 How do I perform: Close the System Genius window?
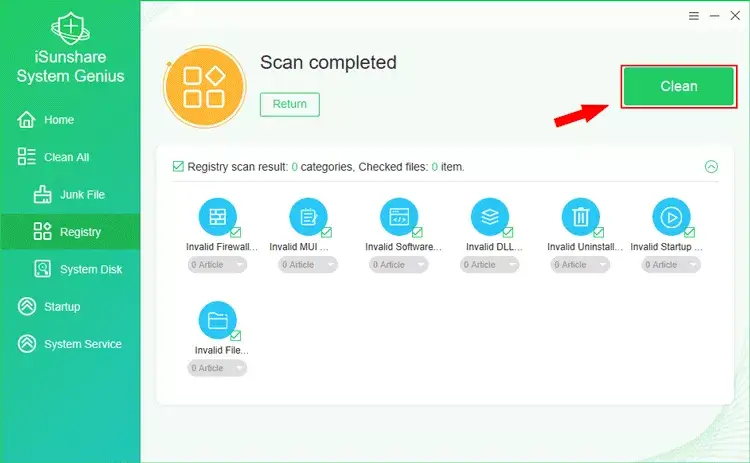[x=735, y=16]
